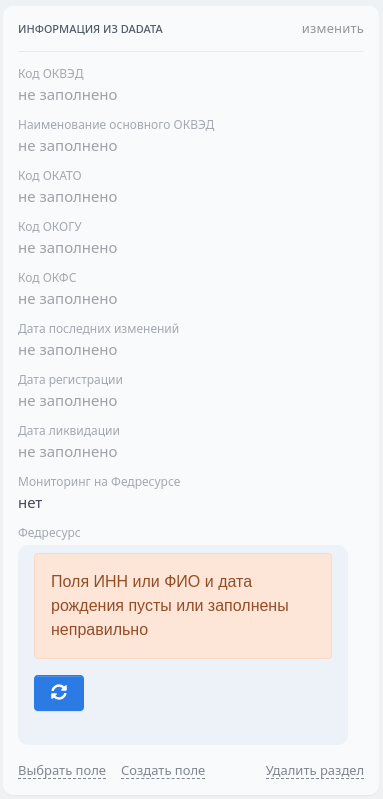Open the «изменить» link in header
Viewport: 383px width, 799px height.
333,29
